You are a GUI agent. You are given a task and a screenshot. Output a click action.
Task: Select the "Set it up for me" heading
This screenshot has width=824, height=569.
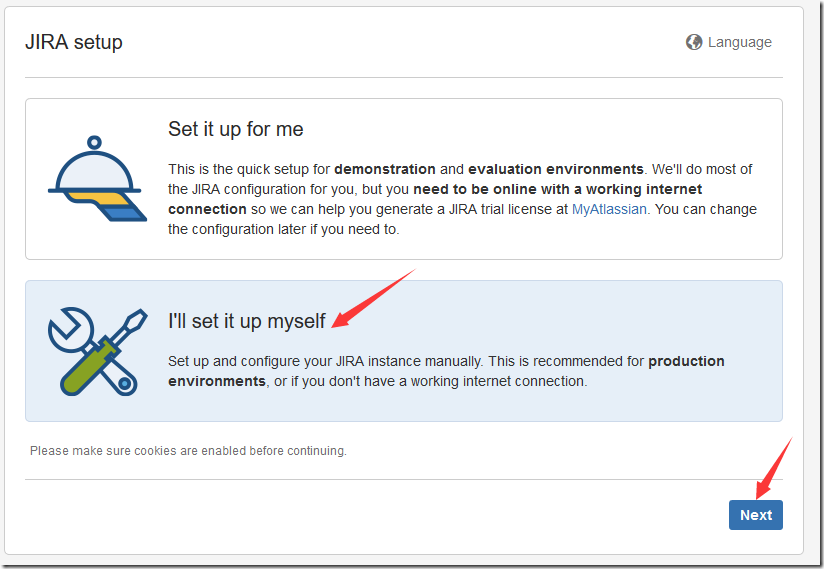pyautogui.click(x=235, y=129)
